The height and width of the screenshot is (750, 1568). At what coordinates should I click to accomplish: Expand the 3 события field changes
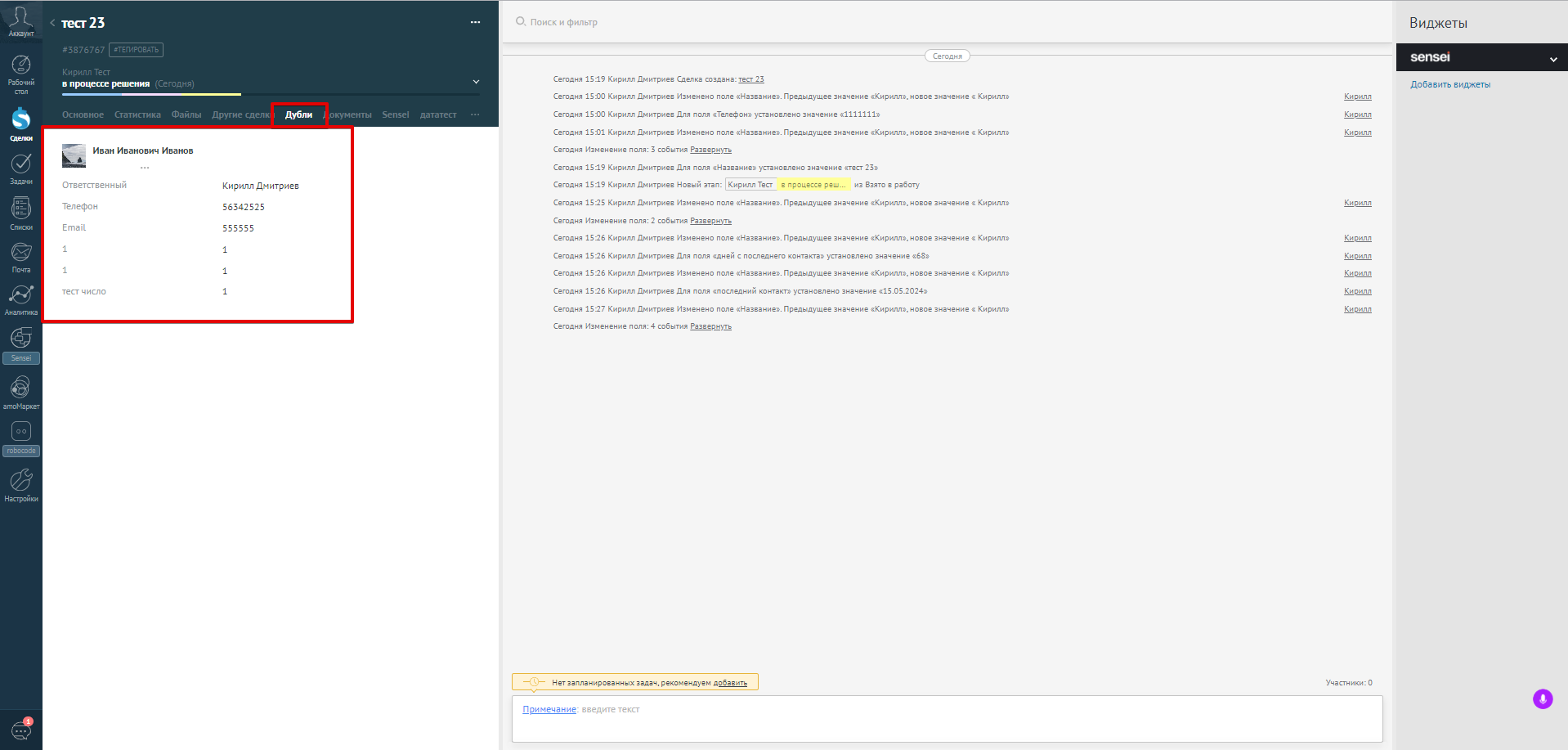pos(710,150)
